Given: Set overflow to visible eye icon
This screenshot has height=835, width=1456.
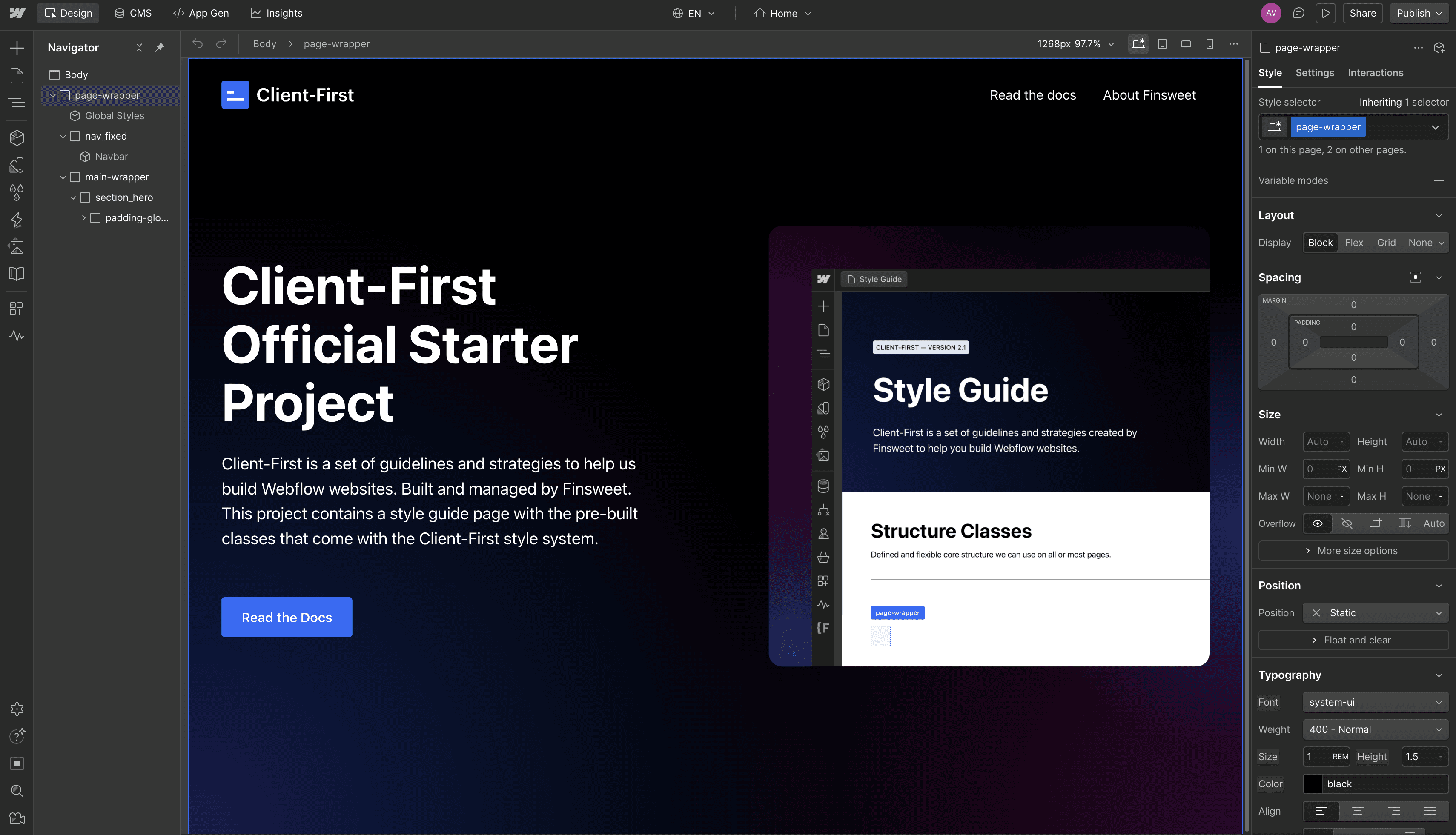Looking at the screenshot, I should coord(1318,523).
